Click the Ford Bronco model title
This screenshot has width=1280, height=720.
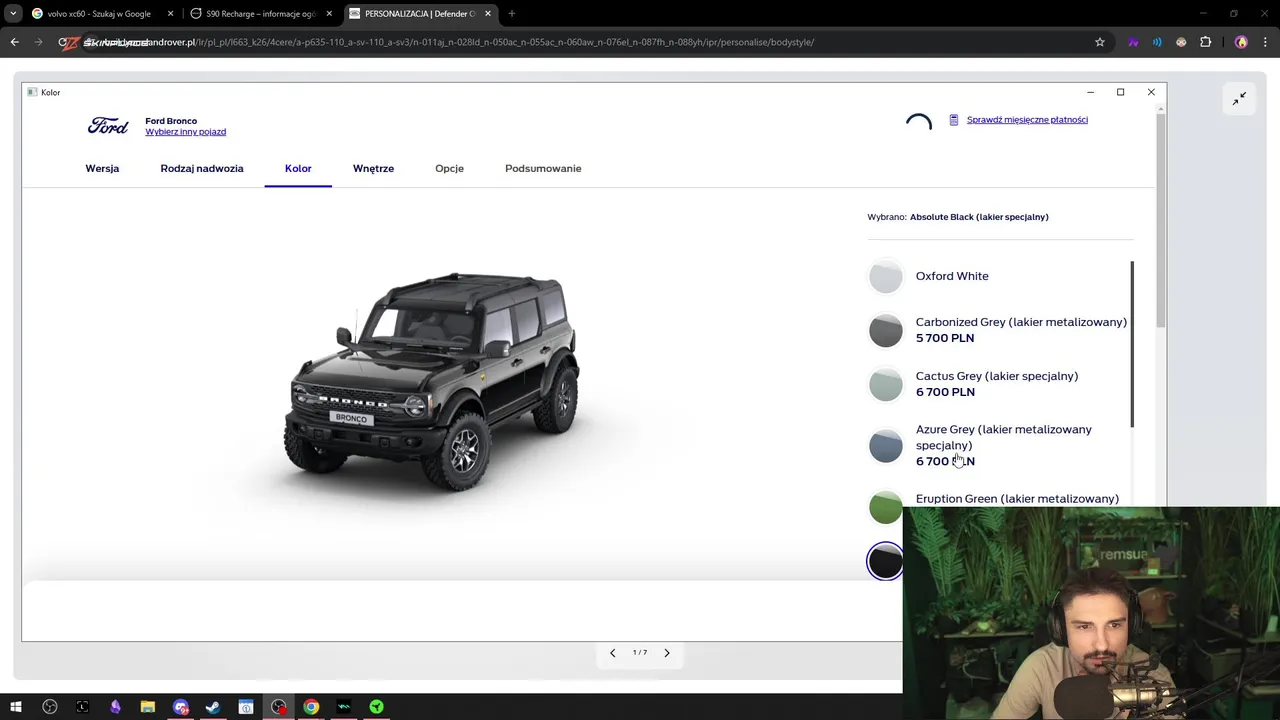(x=171, y=121)
